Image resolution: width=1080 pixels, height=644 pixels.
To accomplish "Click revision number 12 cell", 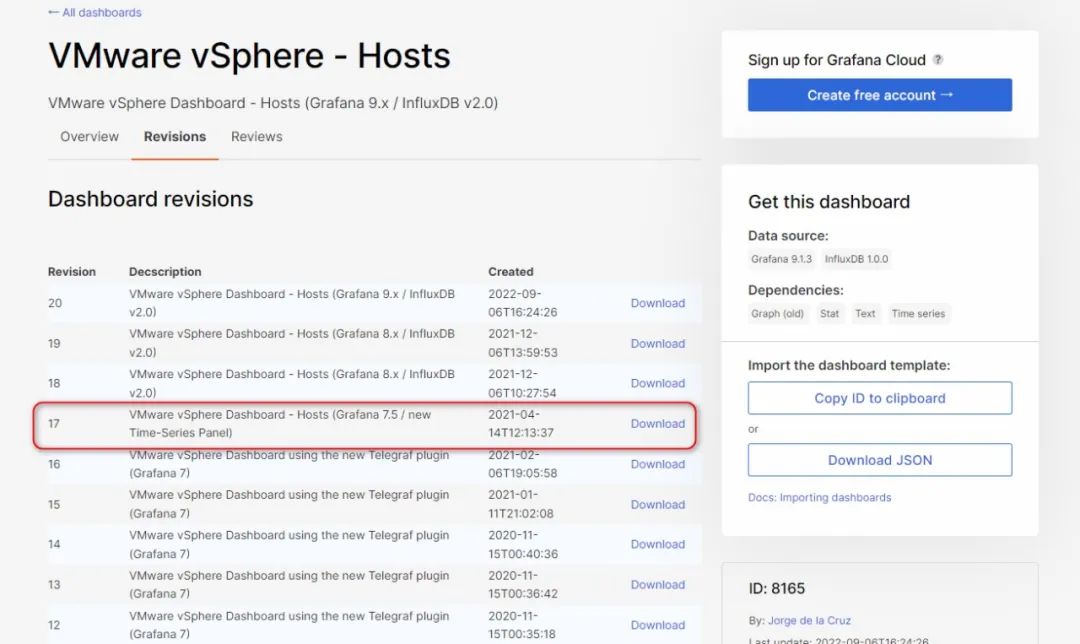I will (x=54, y=625).
